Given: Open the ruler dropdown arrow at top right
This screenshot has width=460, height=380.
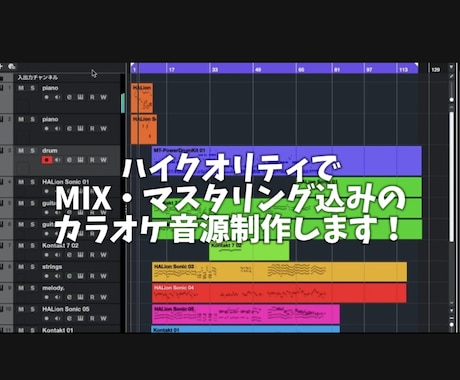Looking at the screenshot, I should coord(451,67).
